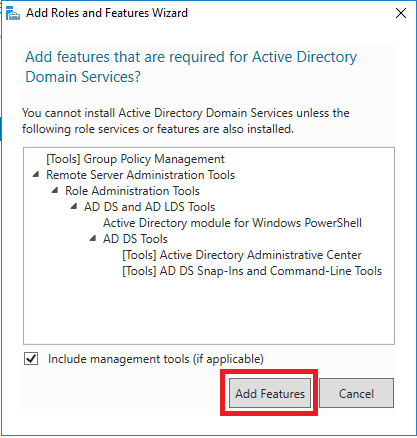Click the blue heading about required features

191,67
